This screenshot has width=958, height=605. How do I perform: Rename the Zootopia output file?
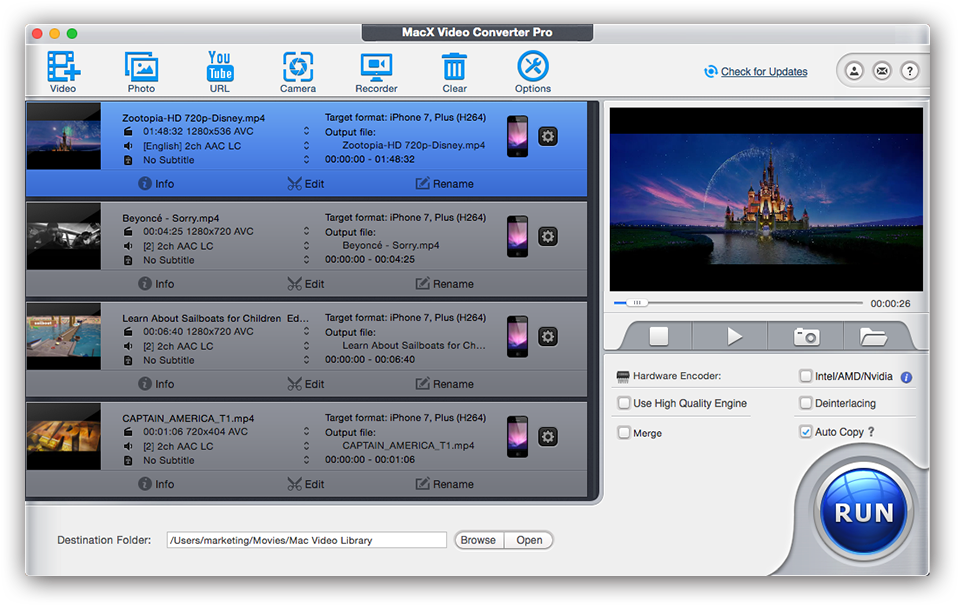pyautogui.click(x=445, y=183)
